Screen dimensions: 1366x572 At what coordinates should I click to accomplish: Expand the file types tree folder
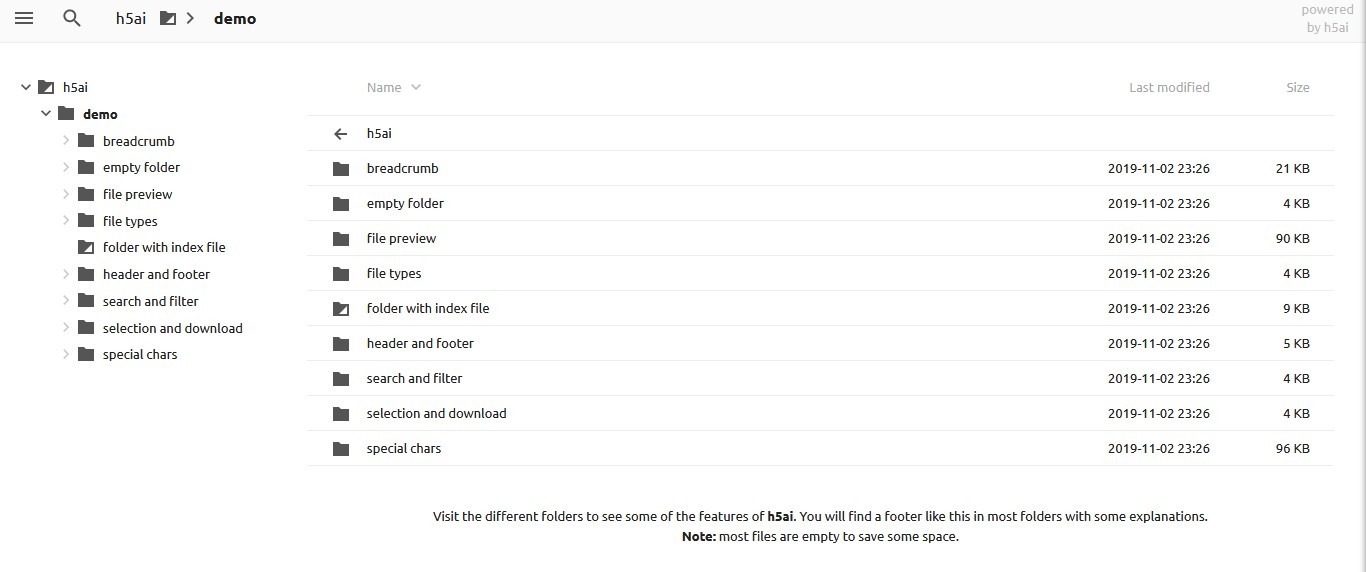66,221
